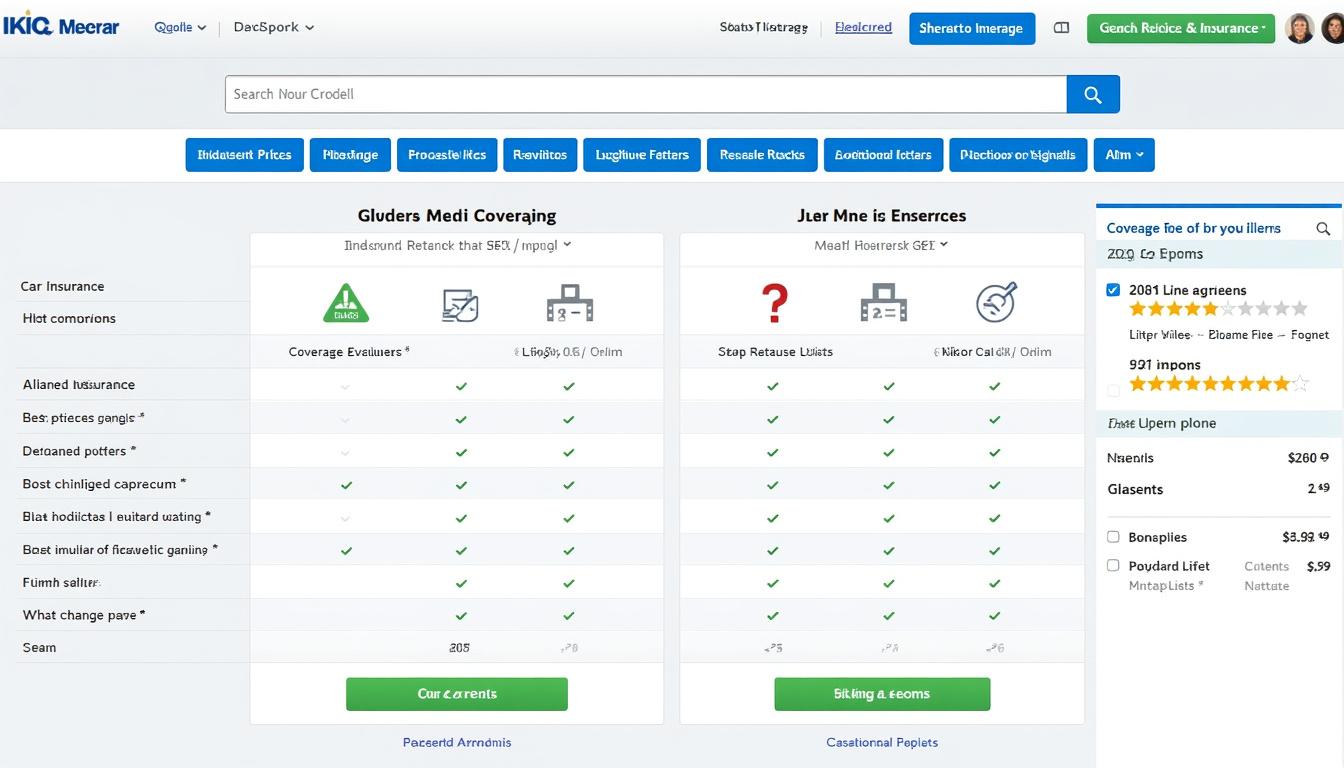The width and height of the screenshot is (1344, 768).
Task: Click the Deroaned potfers row label
Action: [79, 451]
